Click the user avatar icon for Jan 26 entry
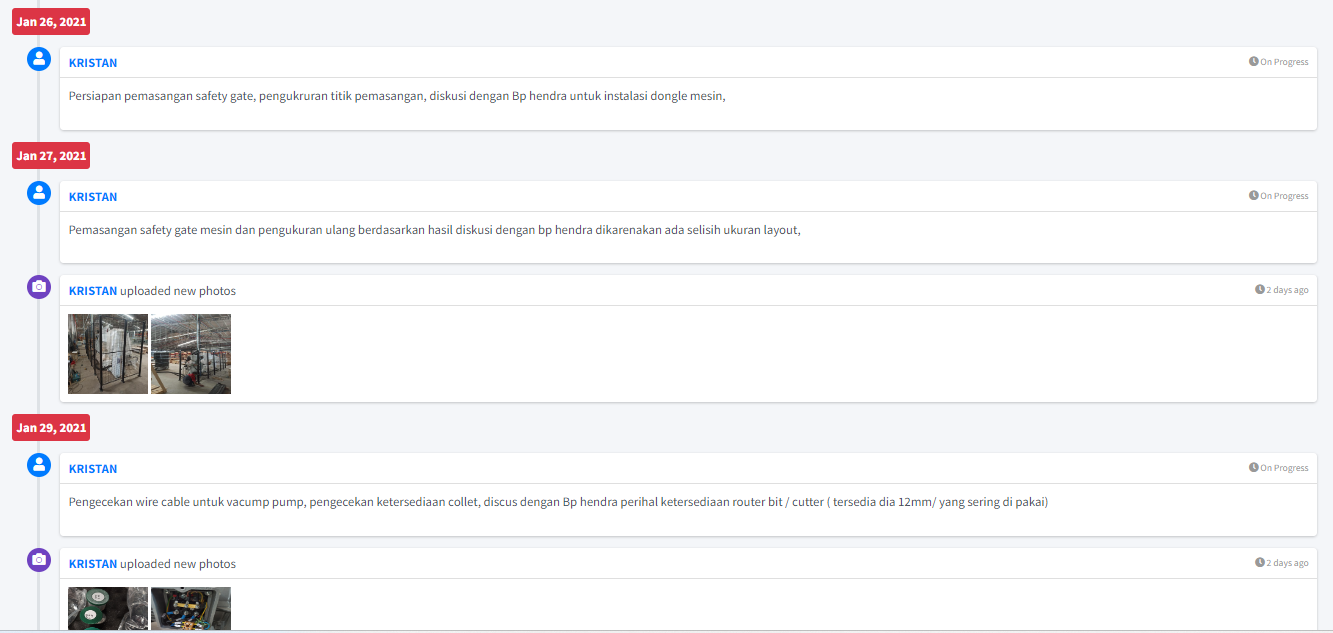The height and width of the screenshot is (633, 1333). 39,59
